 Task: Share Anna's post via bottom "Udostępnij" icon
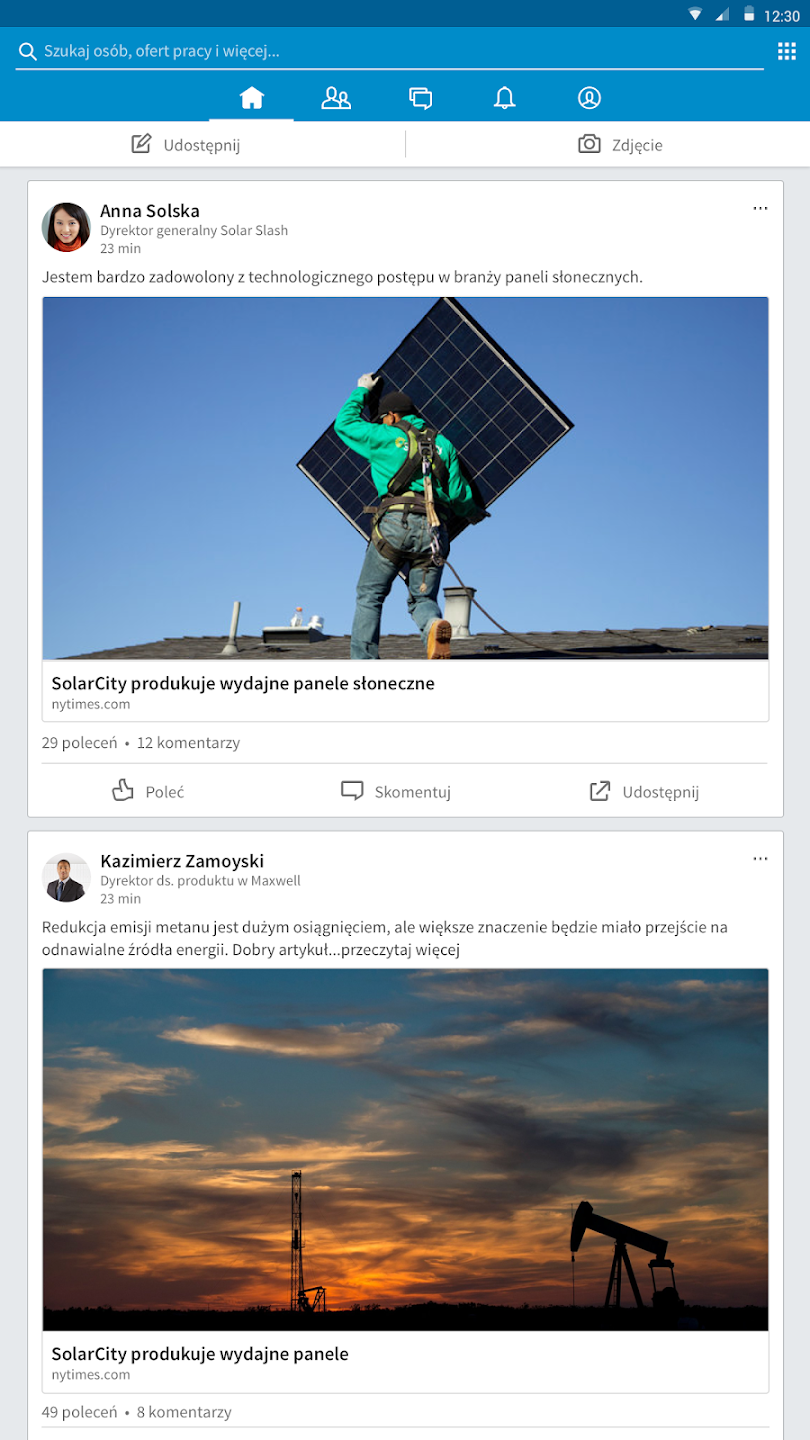point(644,792)
